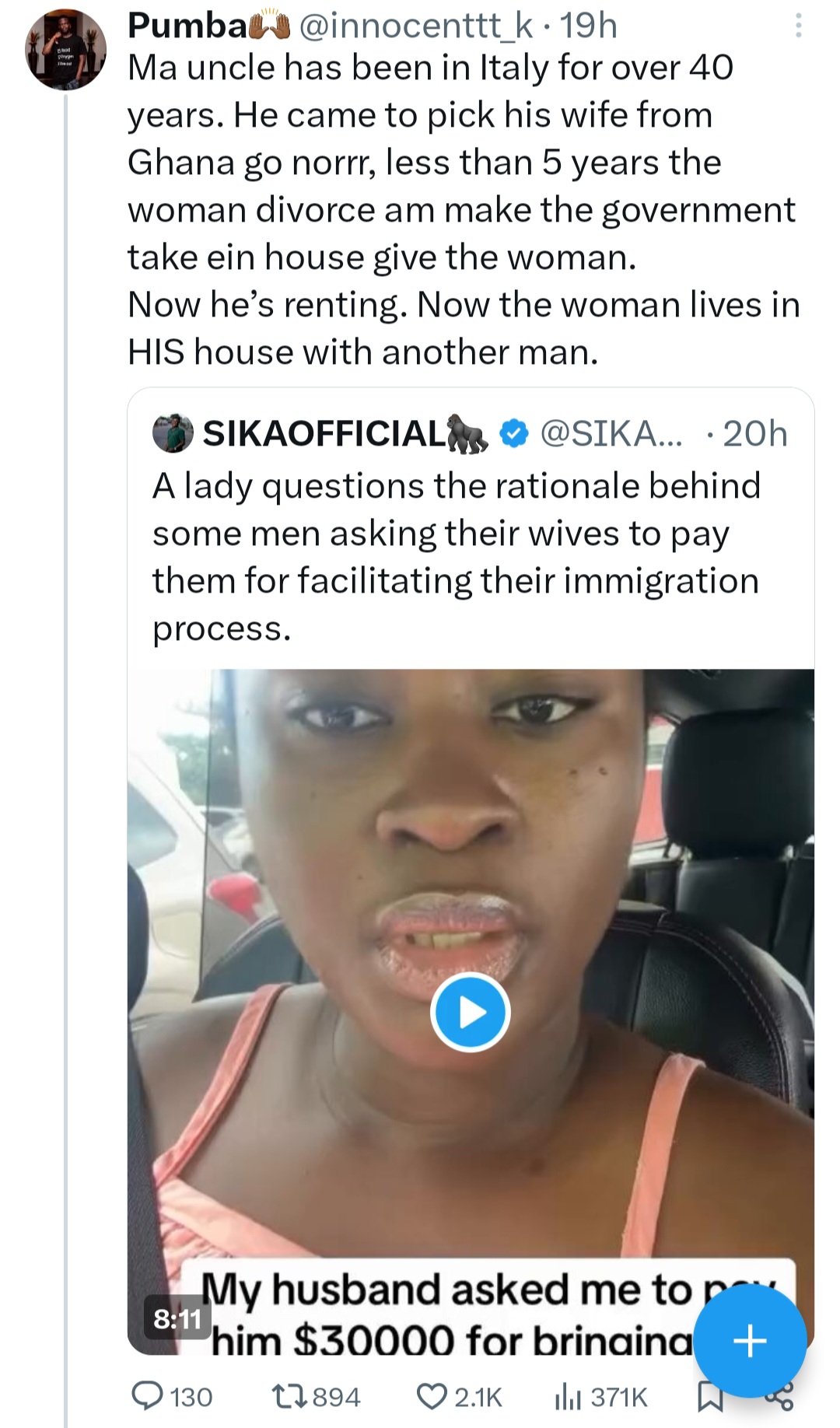The width and height of the screenshot is (840, 1428).
Task: Tap the reply comment icon
Action: click(145, 1397)
